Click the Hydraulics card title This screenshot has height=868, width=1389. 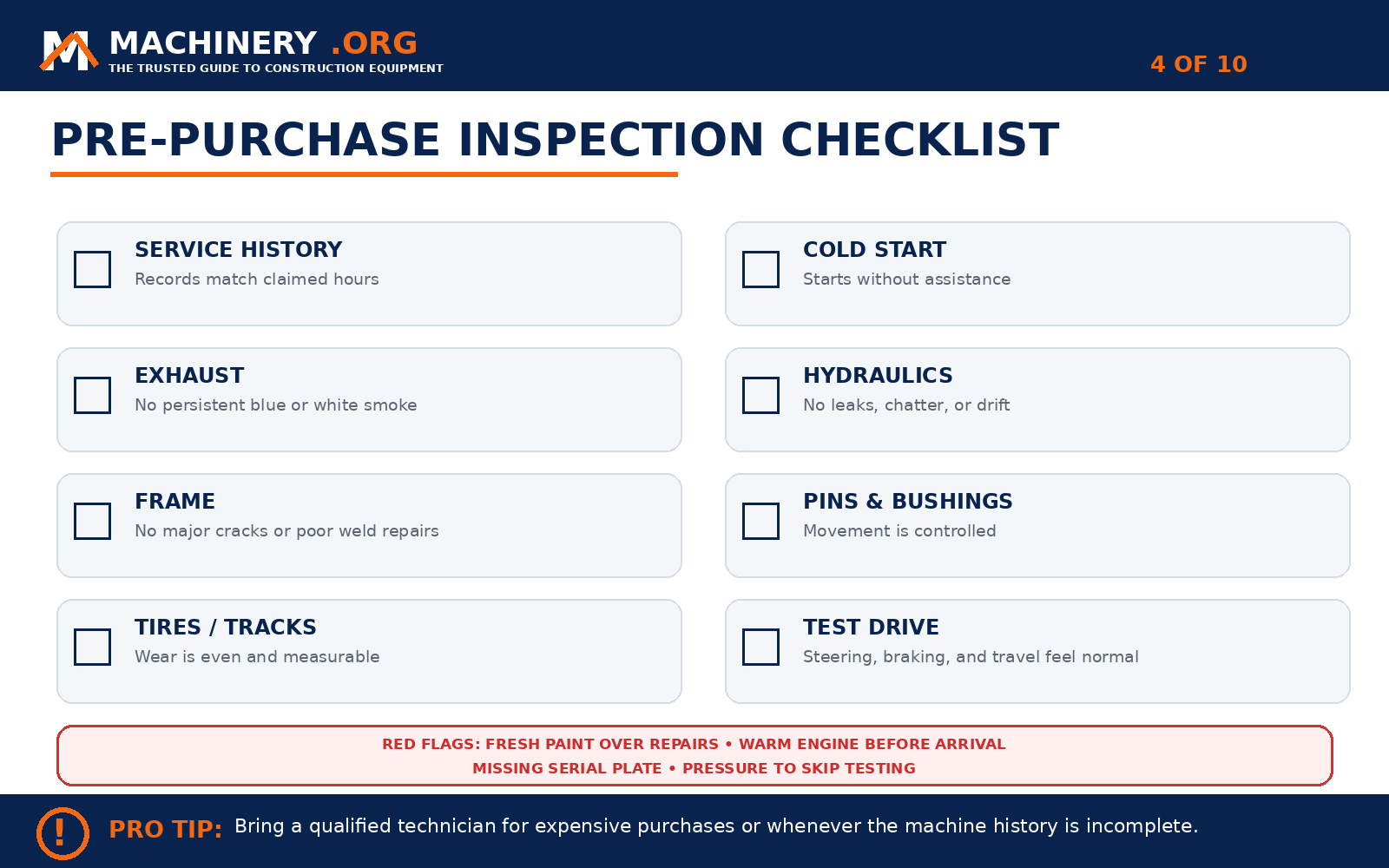click(x=878, y=375)
